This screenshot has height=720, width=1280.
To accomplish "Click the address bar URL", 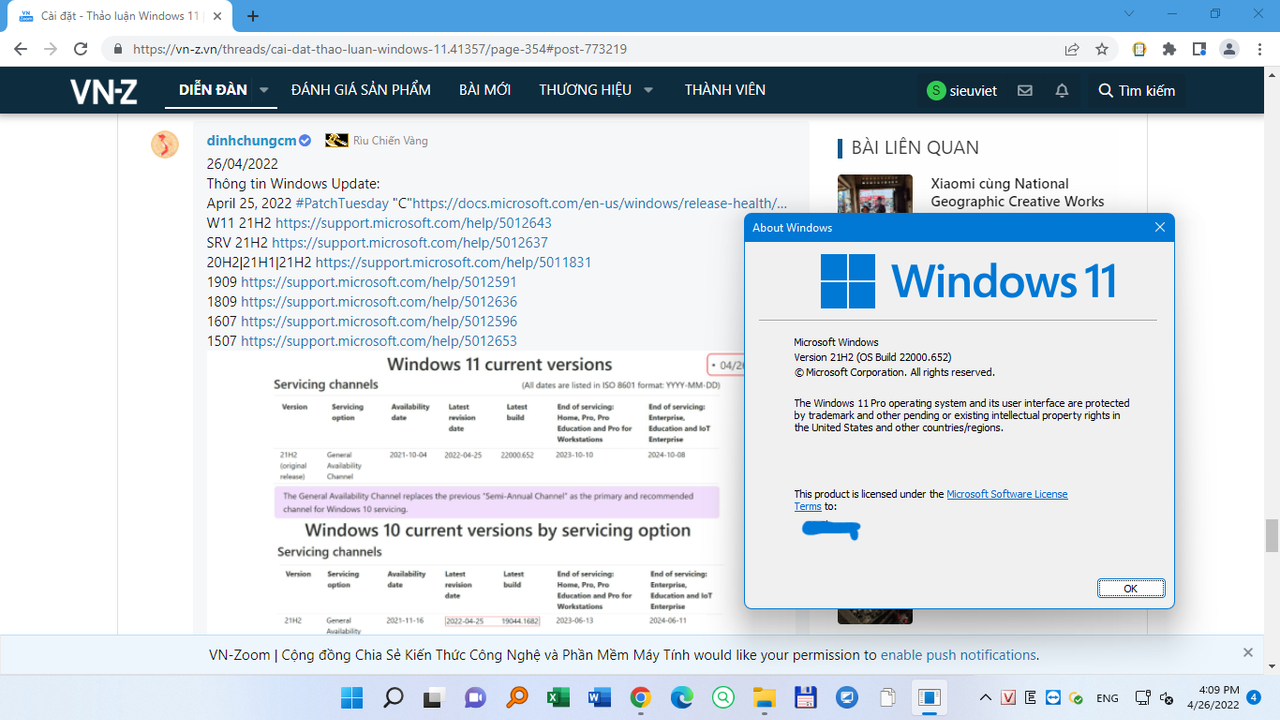I will click(x=380, y=49).
